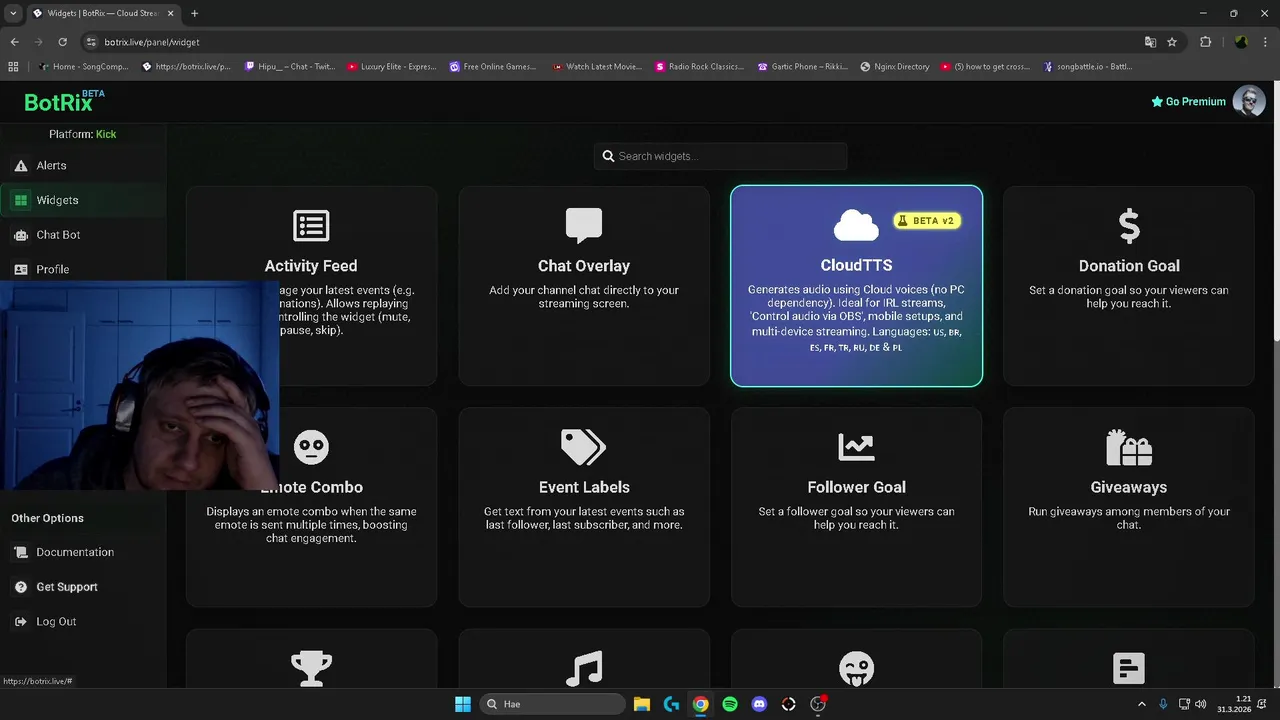This screenshot has height=720, width=1280.
Task: Click the Giveaways gift boxes icon
Action: point(1129,447)
